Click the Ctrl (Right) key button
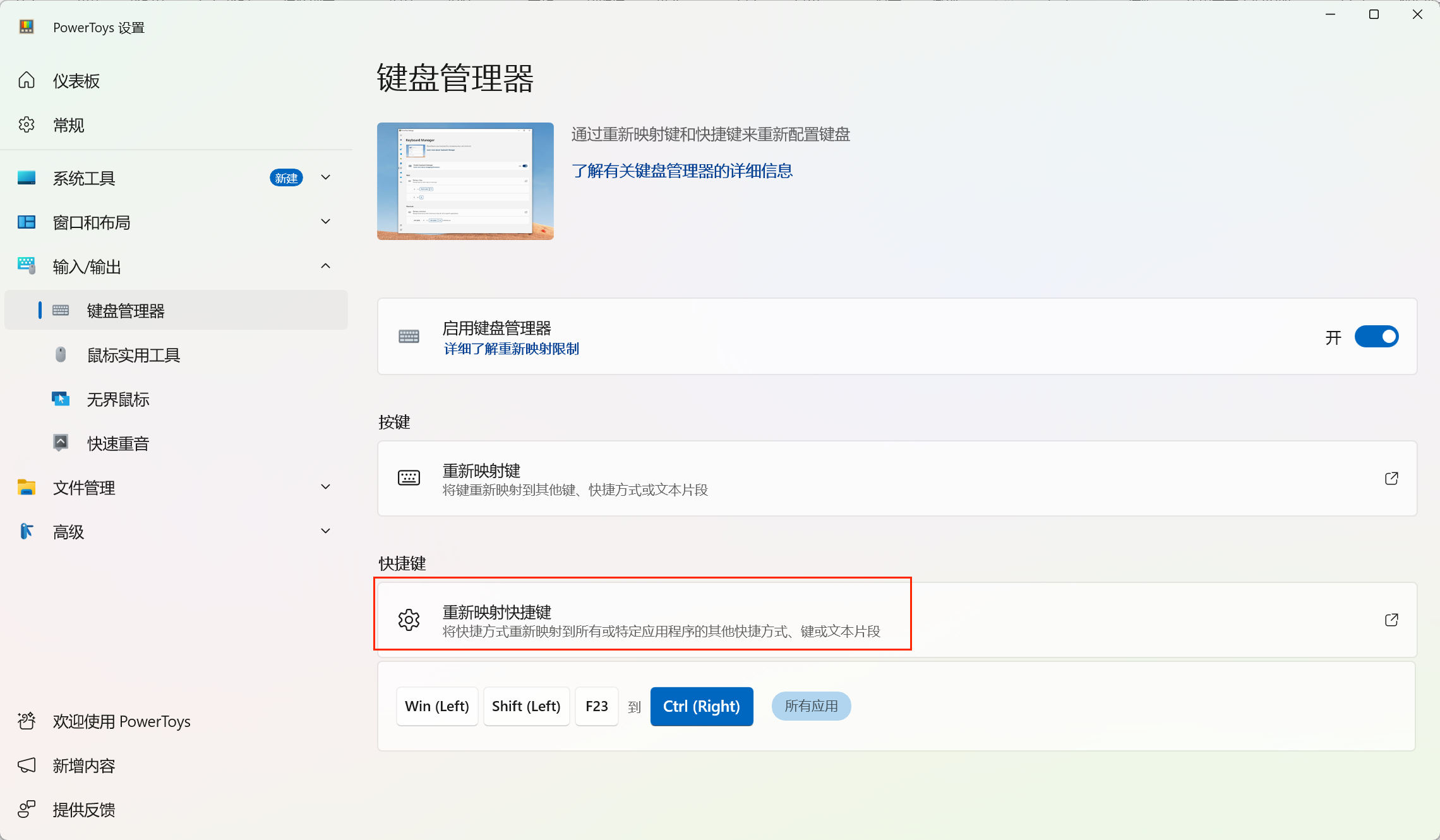Viewport: 1440px width, 840px height. click(701, 706)
